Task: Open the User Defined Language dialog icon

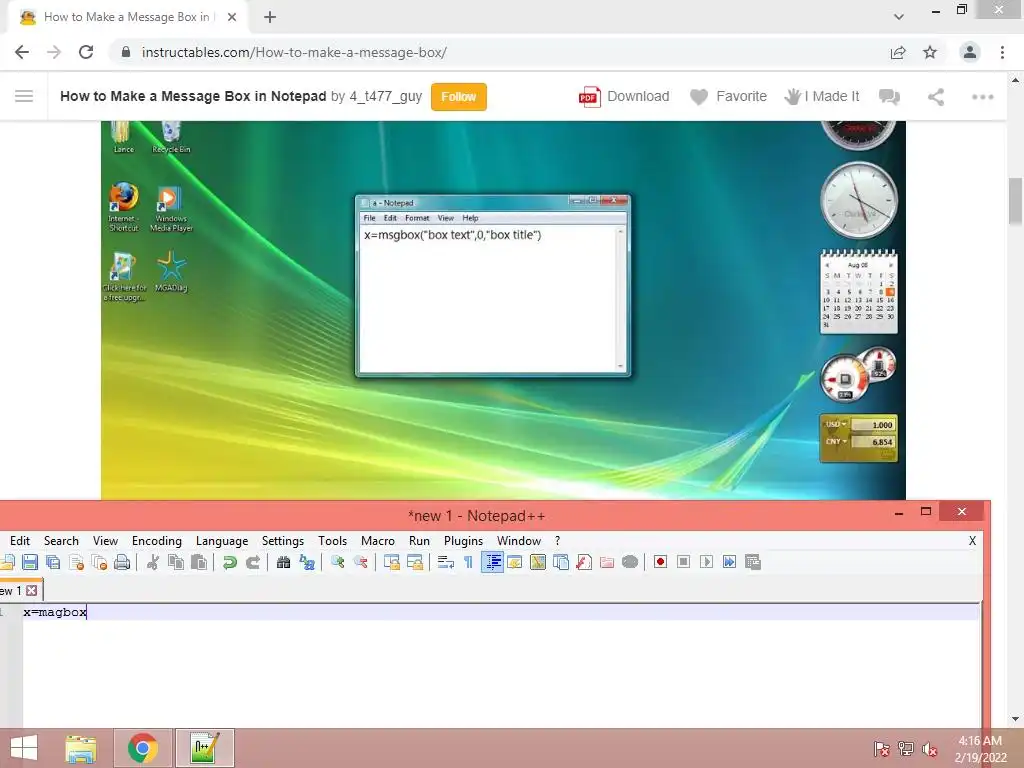Action: pos(515,562)
